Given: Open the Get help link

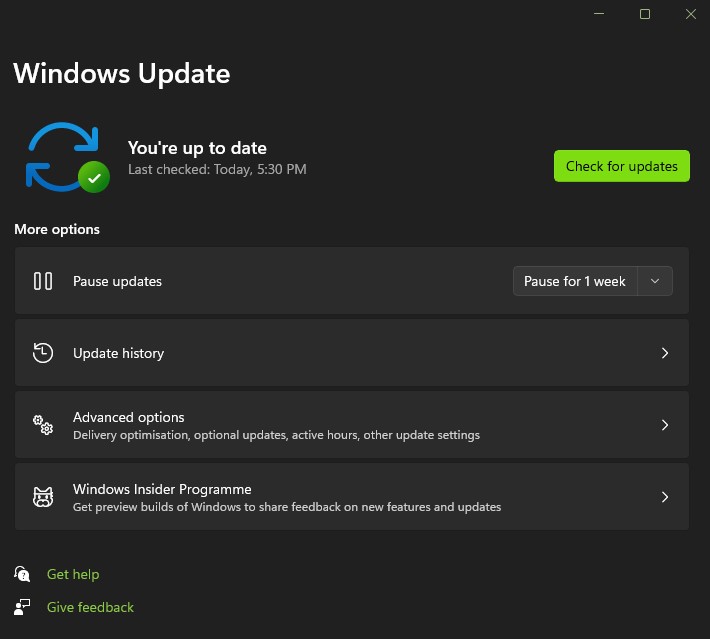Looking at the screenshot, I should [x=73, y=574].
